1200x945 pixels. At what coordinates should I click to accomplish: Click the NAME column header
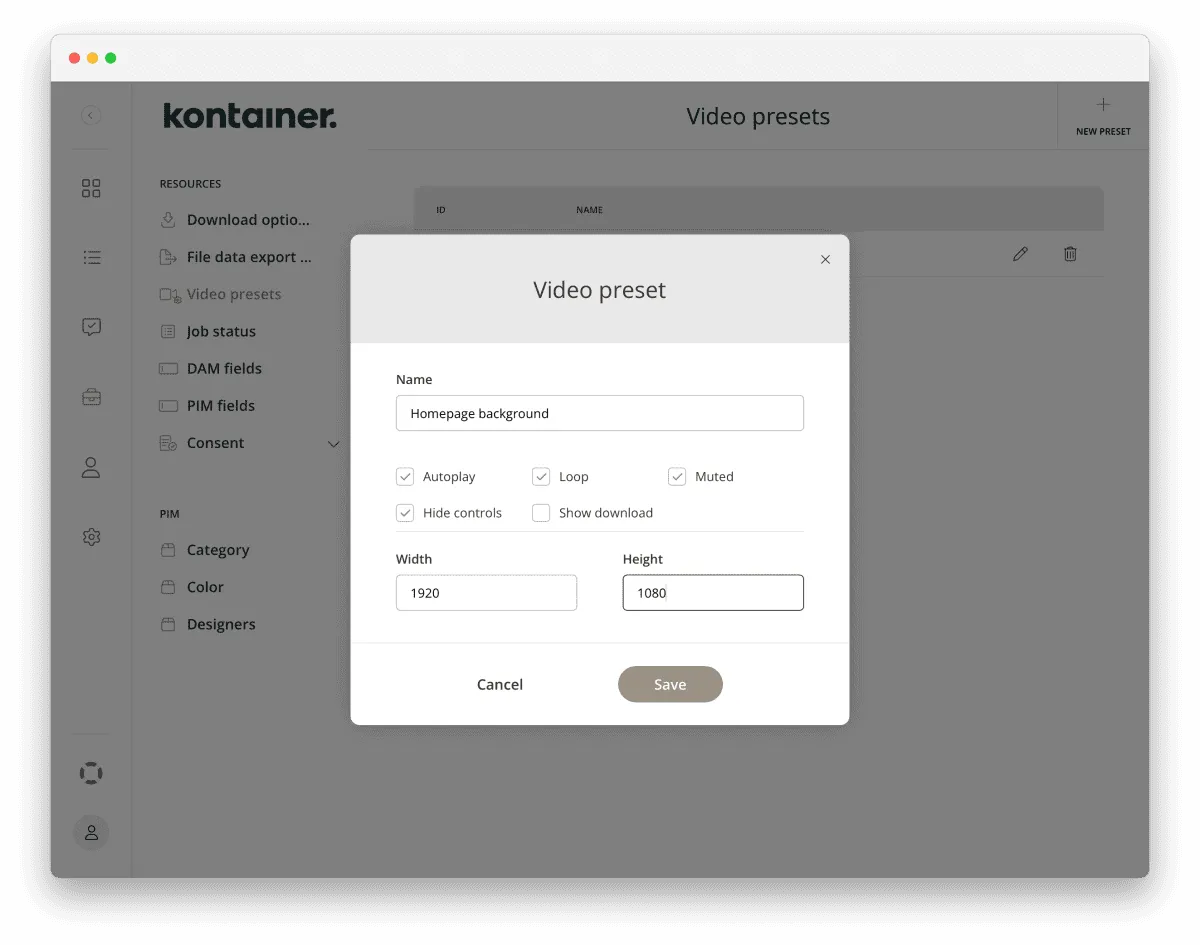589,210
